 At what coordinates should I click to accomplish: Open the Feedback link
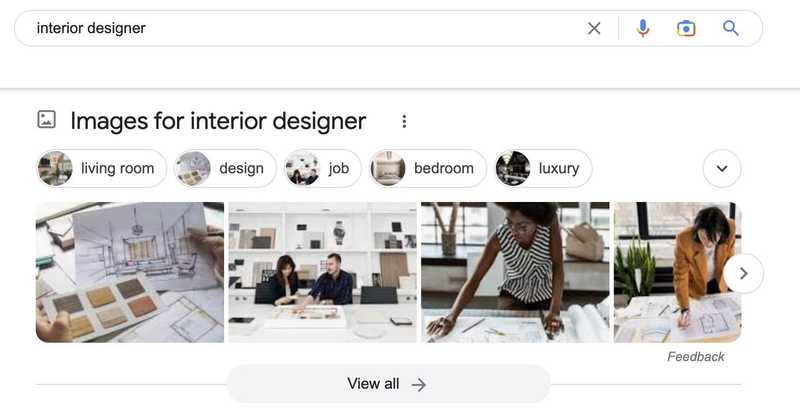tap(696, 357)
